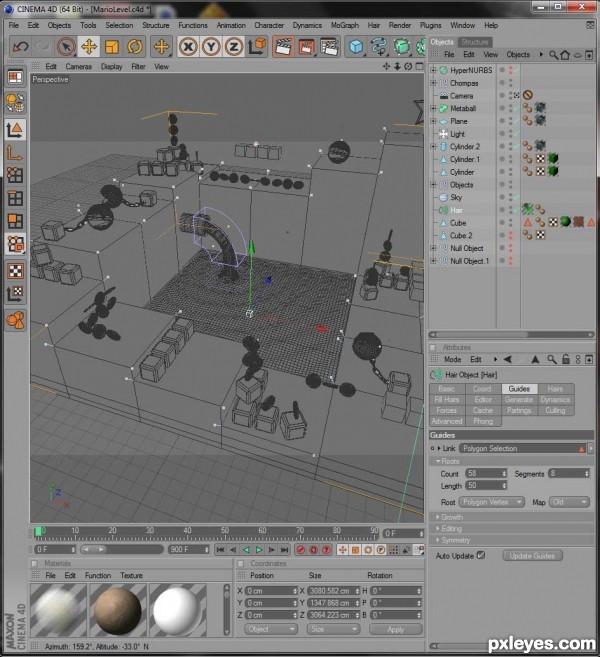Render the active view clapperboard
The image size is (600, 657).
coord(283,47)
